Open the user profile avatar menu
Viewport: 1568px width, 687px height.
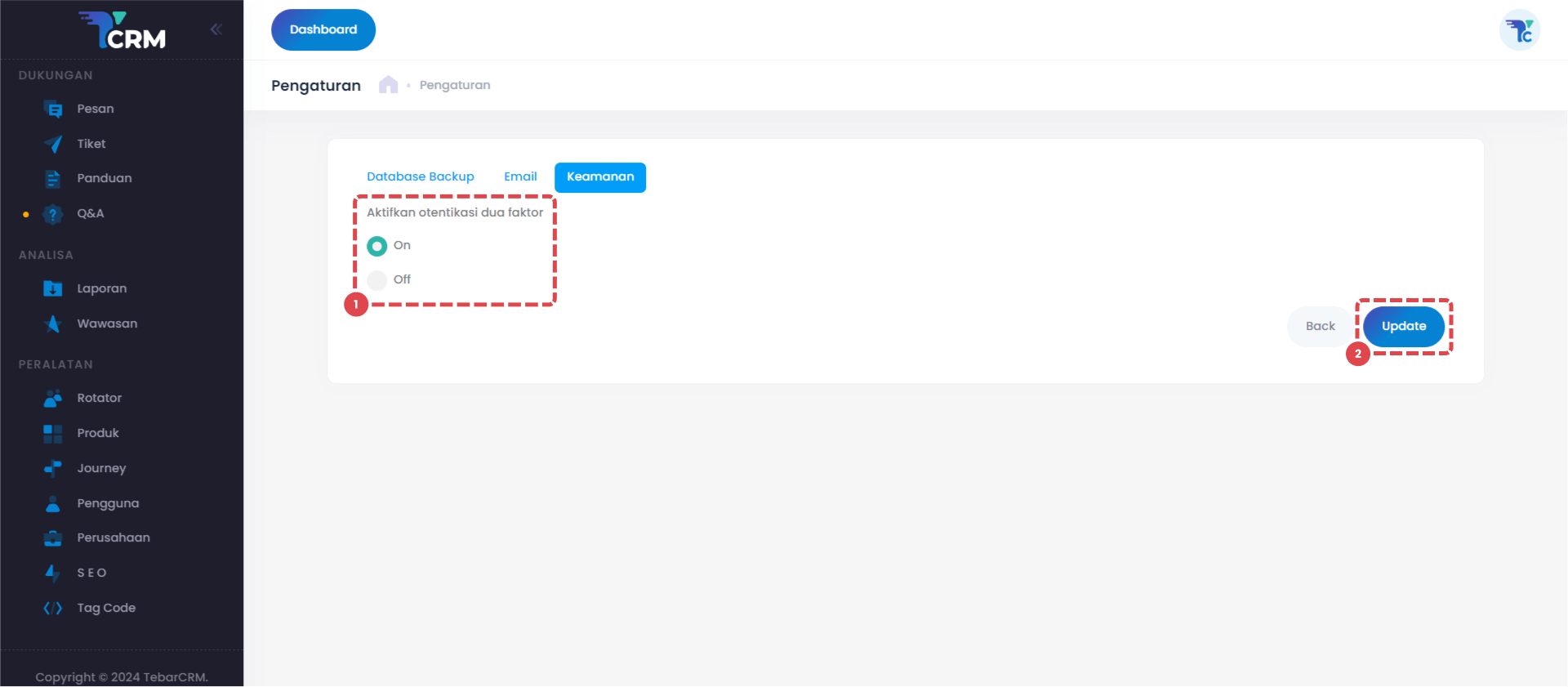pyautogui.click(x=1519, y=30)
